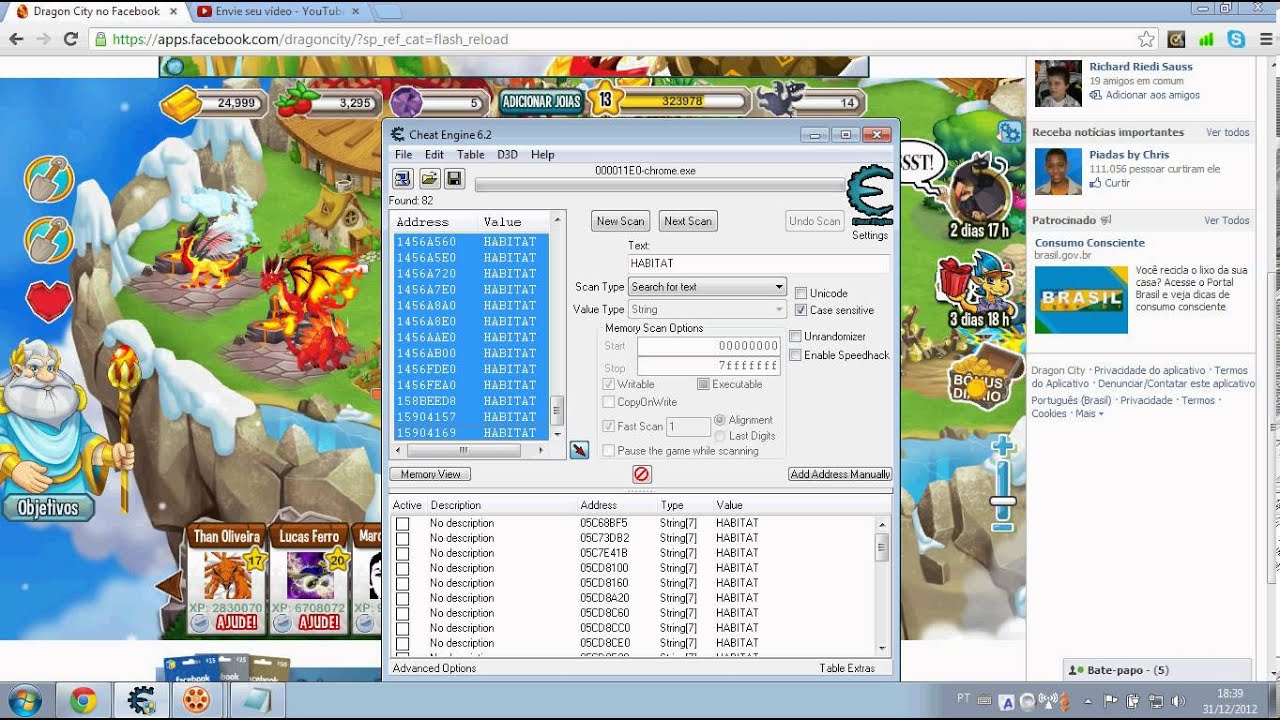
Task: Click the red heart icon in game
Action: (x=49, y=301)
